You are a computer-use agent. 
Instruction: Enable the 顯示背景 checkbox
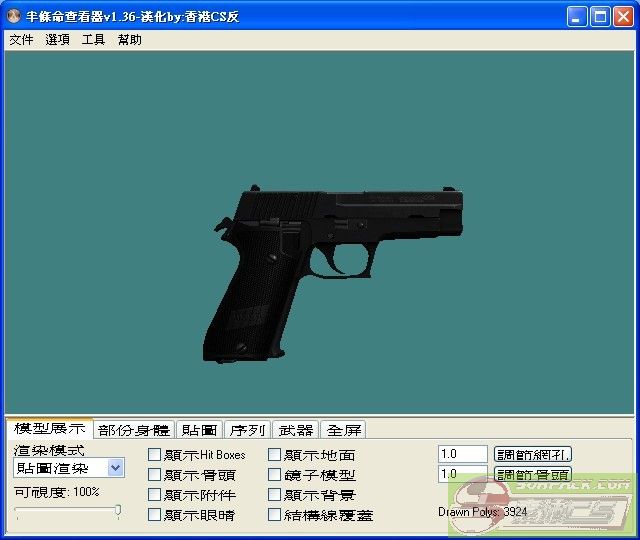click(274, 495)
